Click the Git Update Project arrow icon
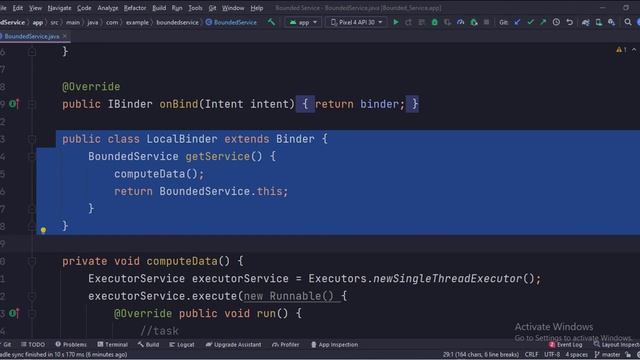 tap(517, 22)
